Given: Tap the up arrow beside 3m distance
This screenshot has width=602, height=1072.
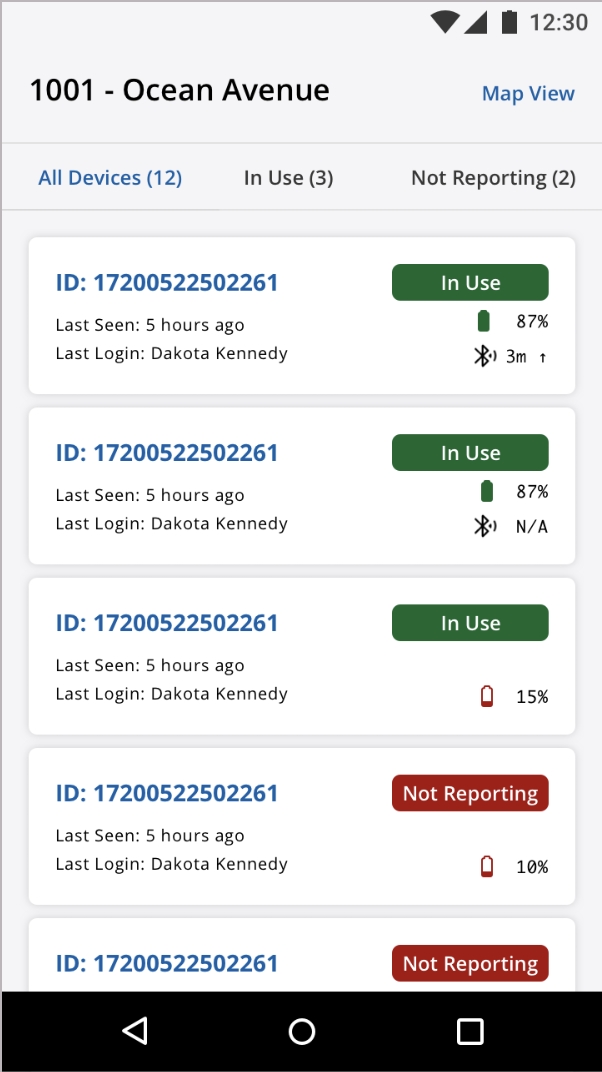Looking at the screenshot, I should point(543,357).
